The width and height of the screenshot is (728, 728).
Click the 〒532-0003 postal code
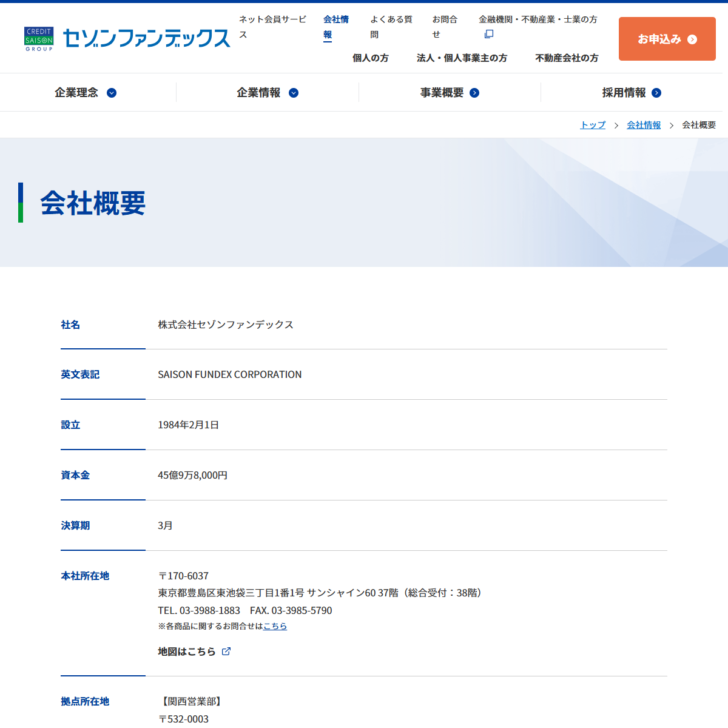pyautogui.click(x=183, y=719)
